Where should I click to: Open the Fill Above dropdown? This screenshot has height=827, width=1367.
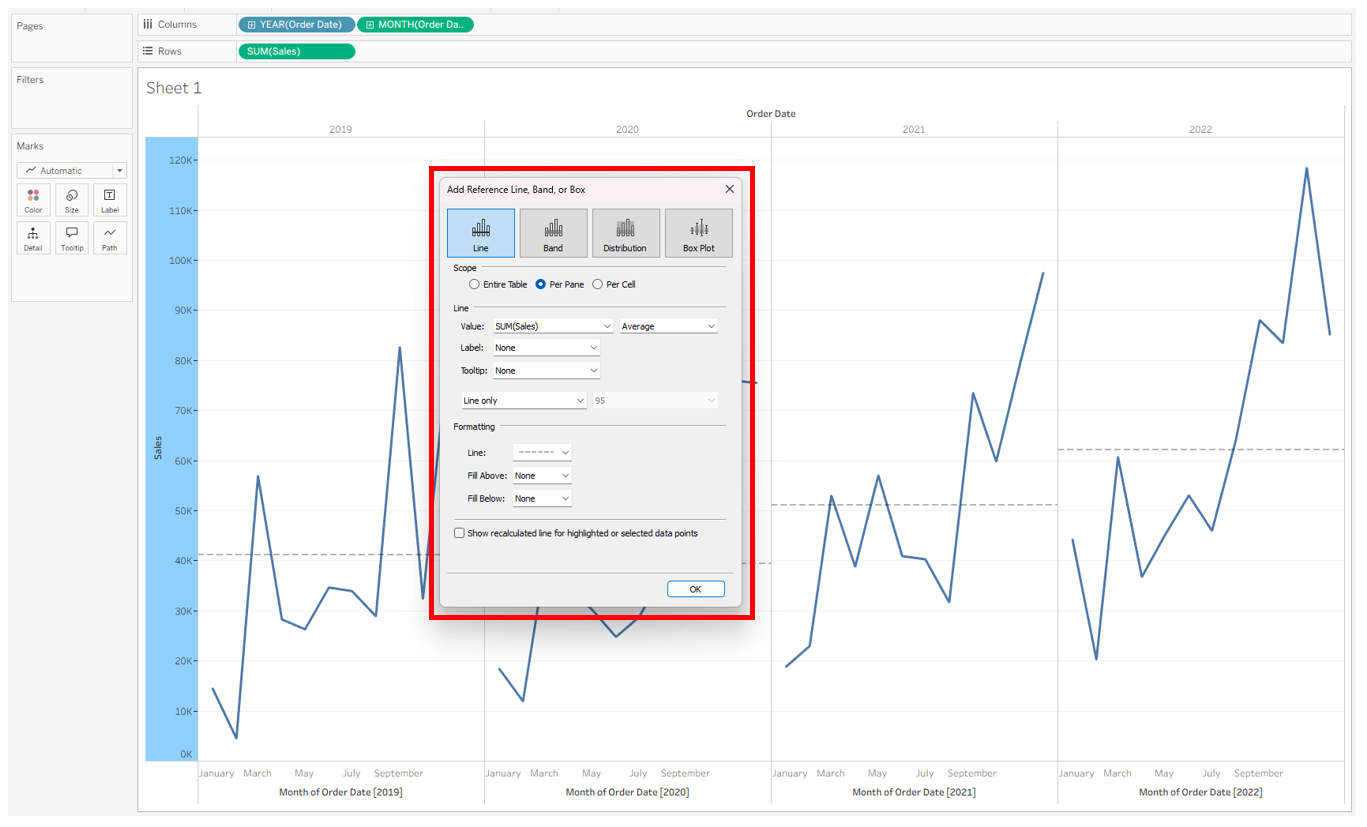tap(542, 476)
